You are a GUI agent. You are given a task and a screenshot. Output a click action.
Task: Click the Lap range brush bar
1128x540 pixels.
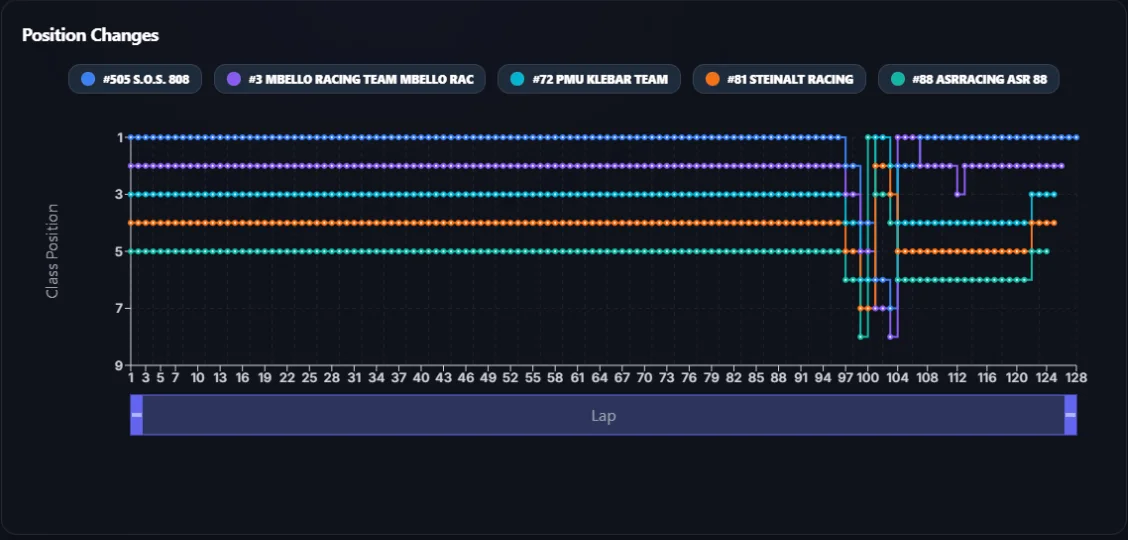coord(604,415)
